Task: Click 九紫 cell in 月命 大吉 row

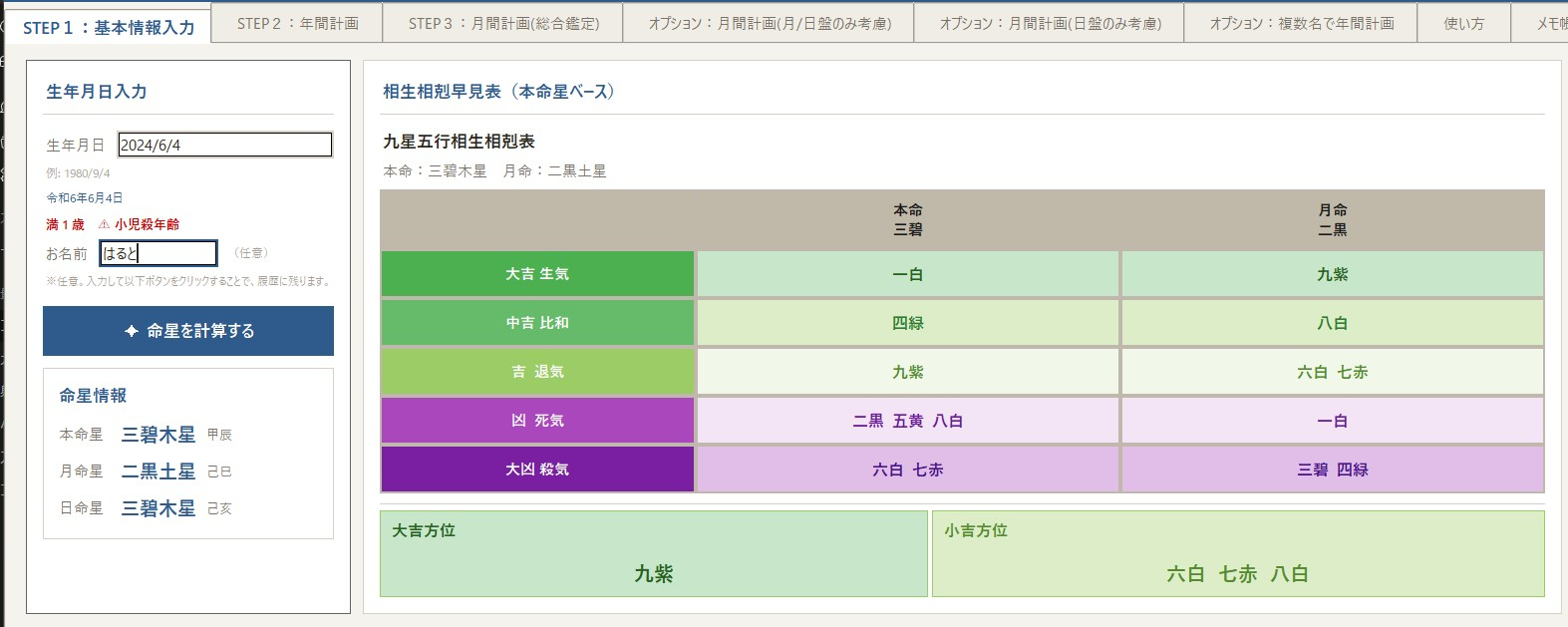Action: (x=1333, y=274)
